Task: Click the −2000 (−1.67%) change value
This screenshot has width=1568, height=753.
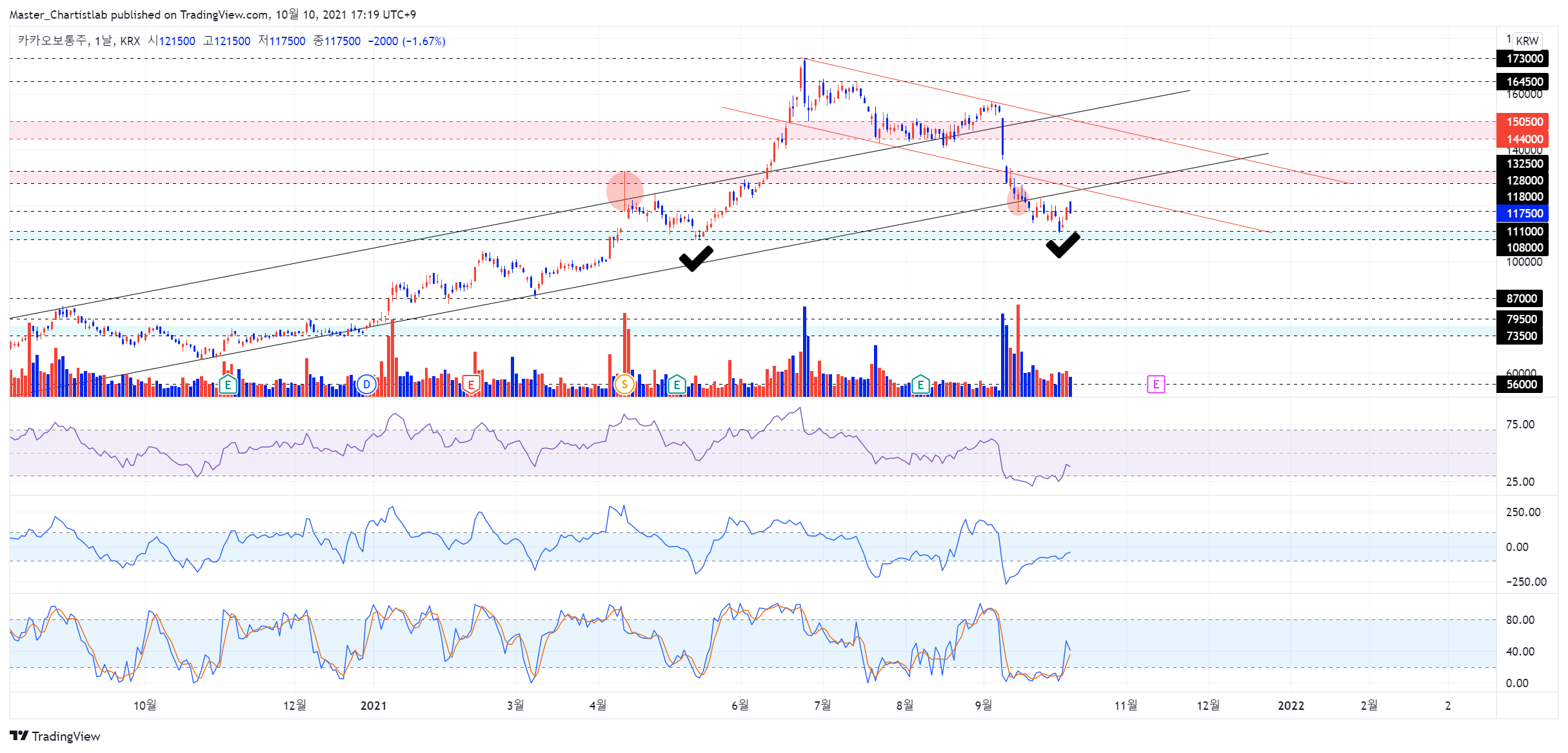Action: (406, 41)
